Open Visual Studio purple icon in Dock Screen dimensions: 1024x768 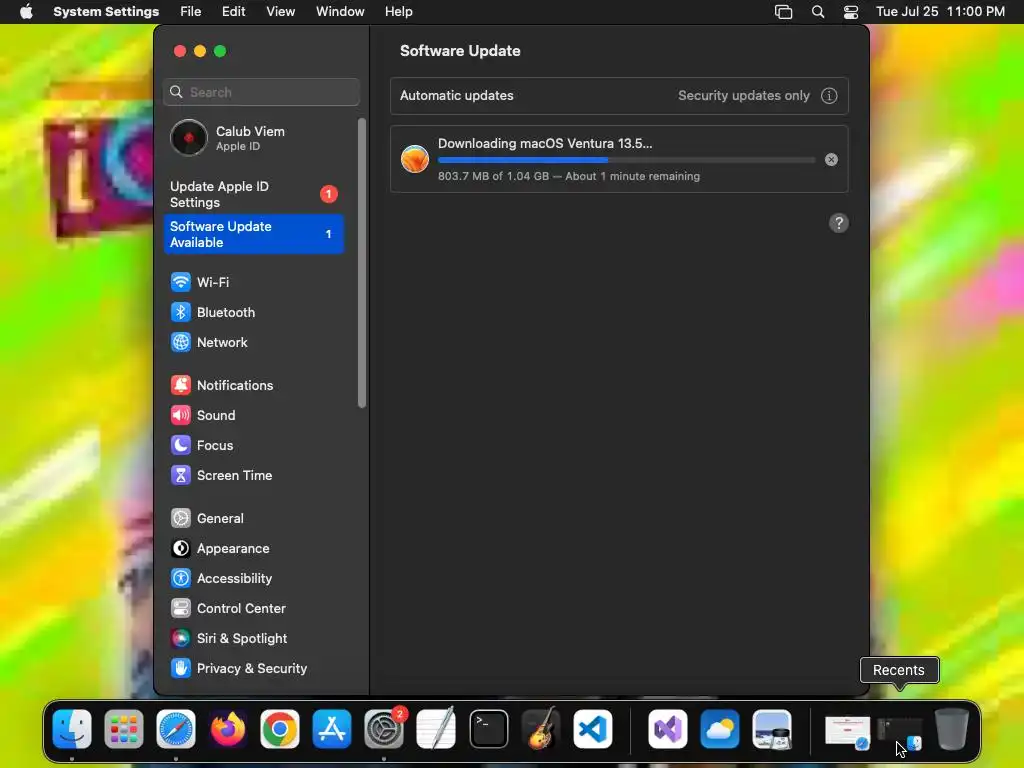pyautogui.click(x=667, y=729)
